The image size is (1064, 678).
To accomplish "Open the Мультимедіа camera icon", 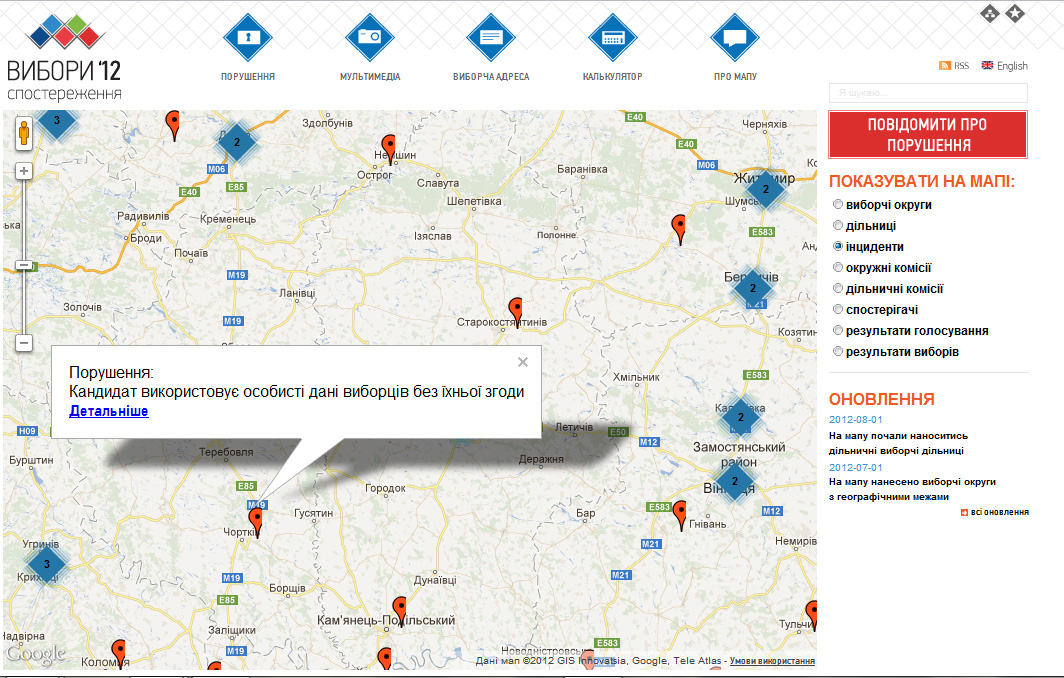I will [370, 37].
